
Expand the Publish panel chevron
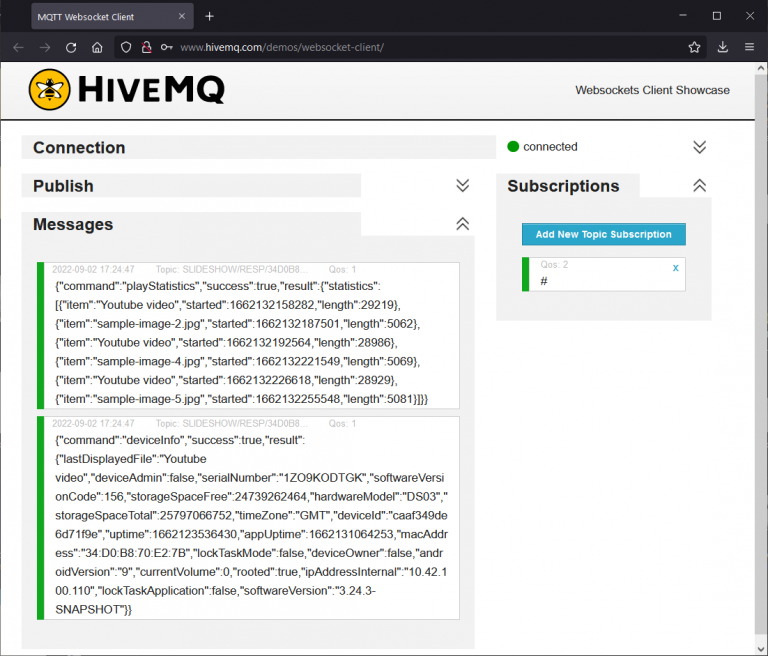pyautogui.click(x=462, y=186)
